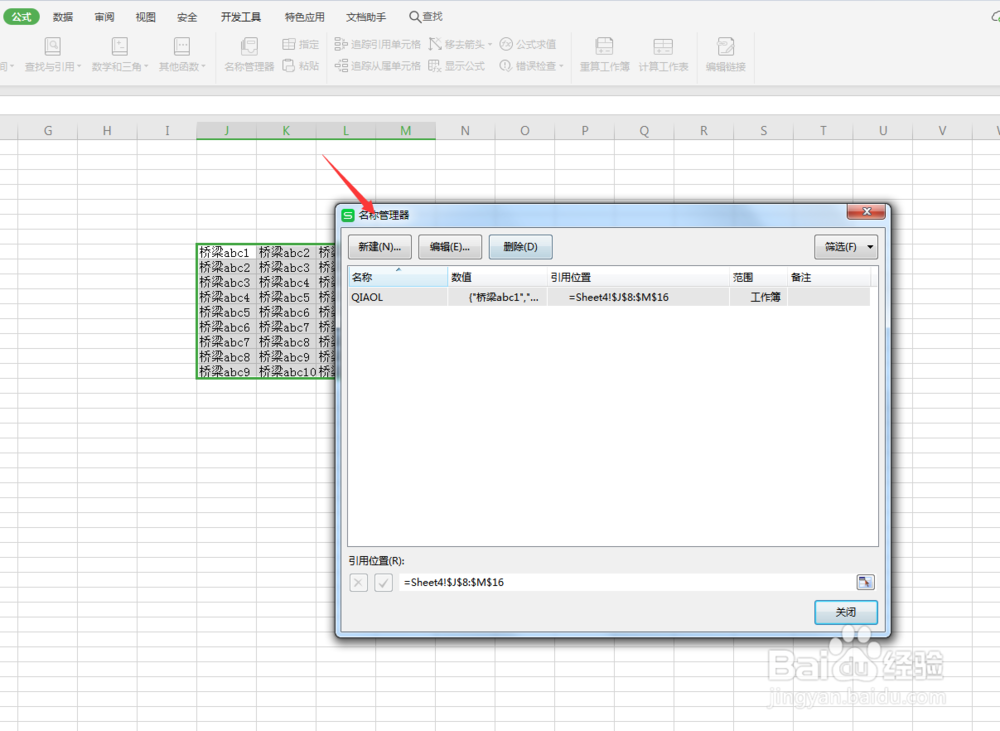
Task: Switch to the 数据 tab
Action: 62,17
